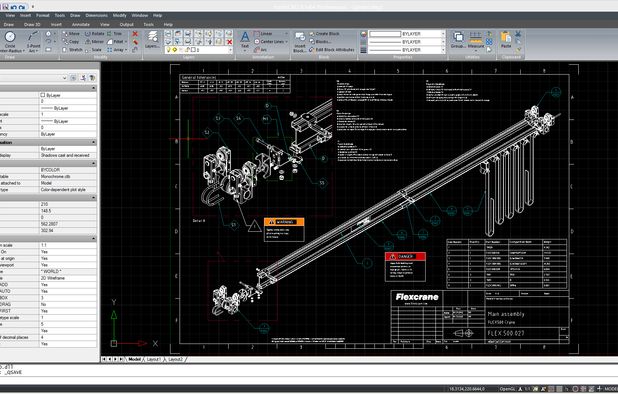Expand the Array dropdown arrow
Image resolution: width=618 pixels, height=394 pixels.
tap(126, 50)
